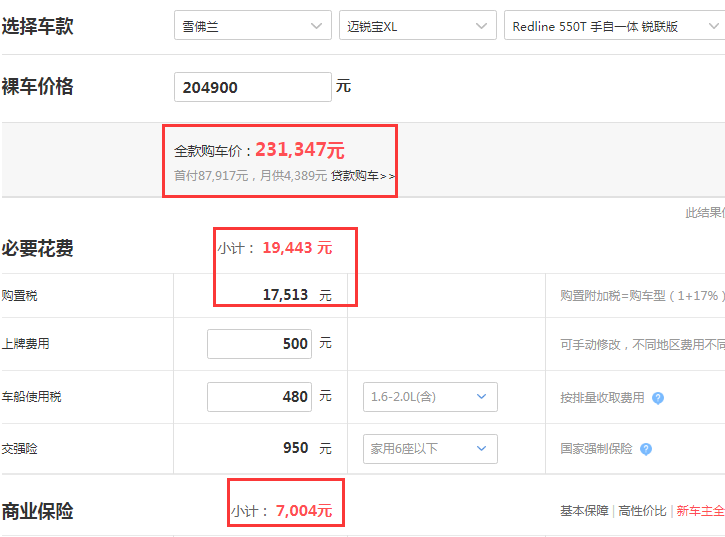Click the 裸车价格 input showing 204900
The image size is (725, 537).
click(x=252, y=87)
